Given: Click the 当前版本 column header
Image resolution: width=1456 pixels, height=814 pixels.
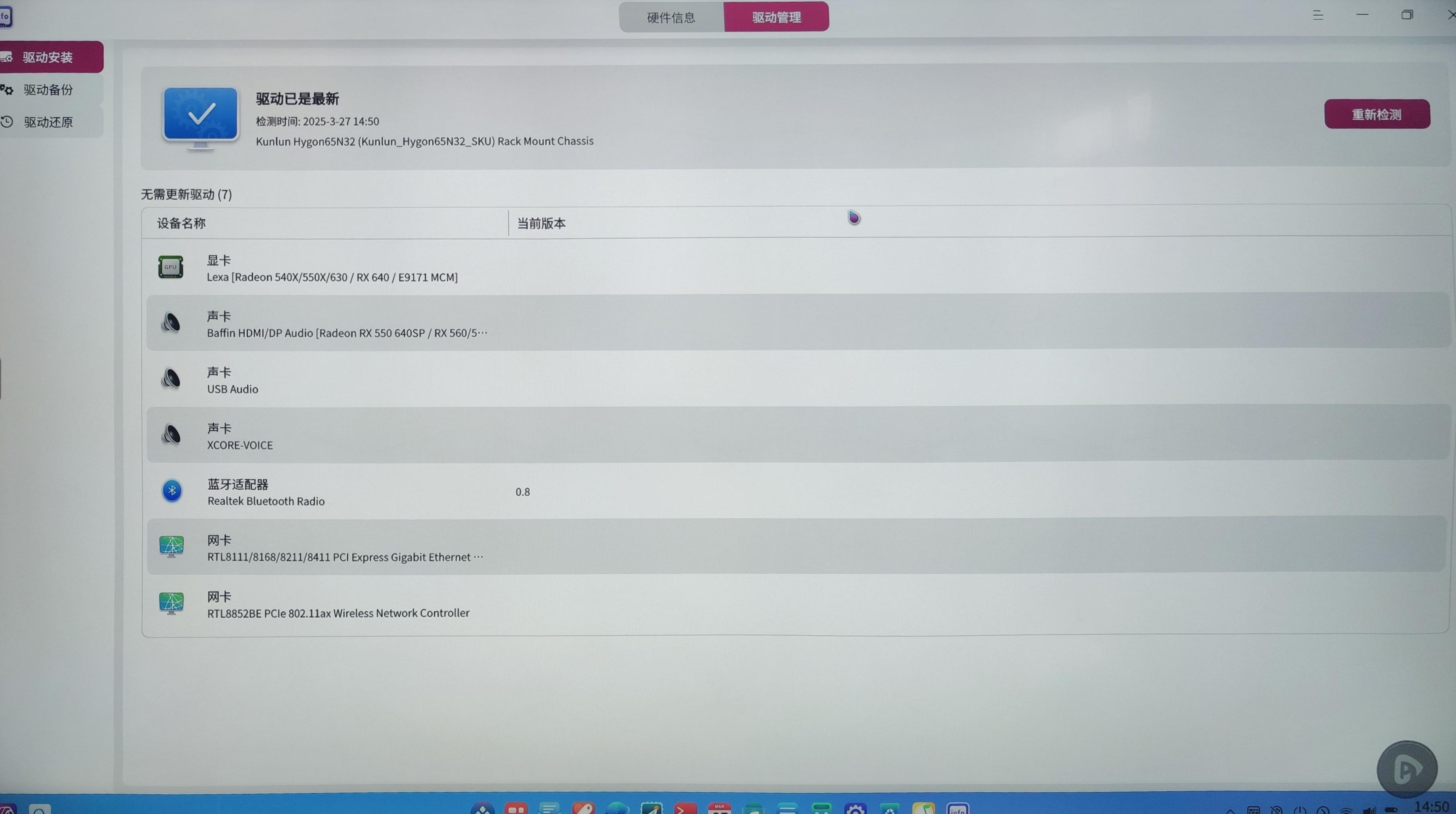Looking at the screenshot, I should (x=541, y=223).
